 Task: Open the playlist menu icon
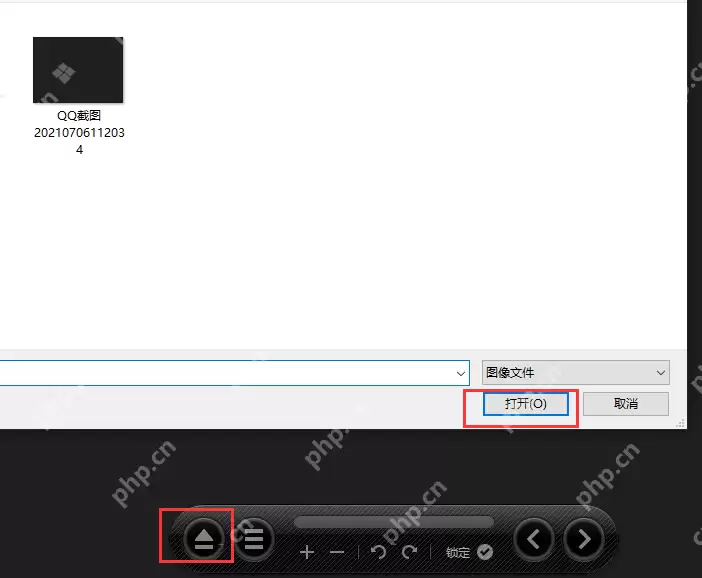[254, 540]
